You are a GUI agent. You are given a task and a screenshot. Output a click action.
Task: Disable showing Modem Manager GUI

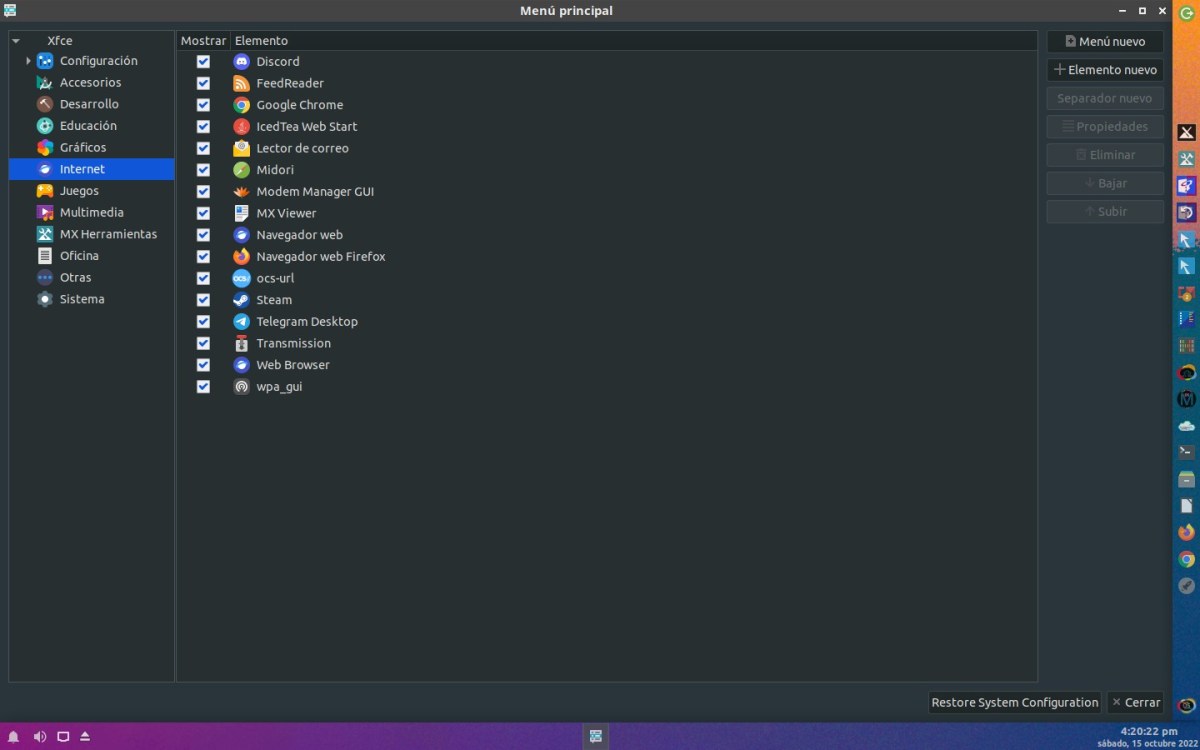(203, 192)
